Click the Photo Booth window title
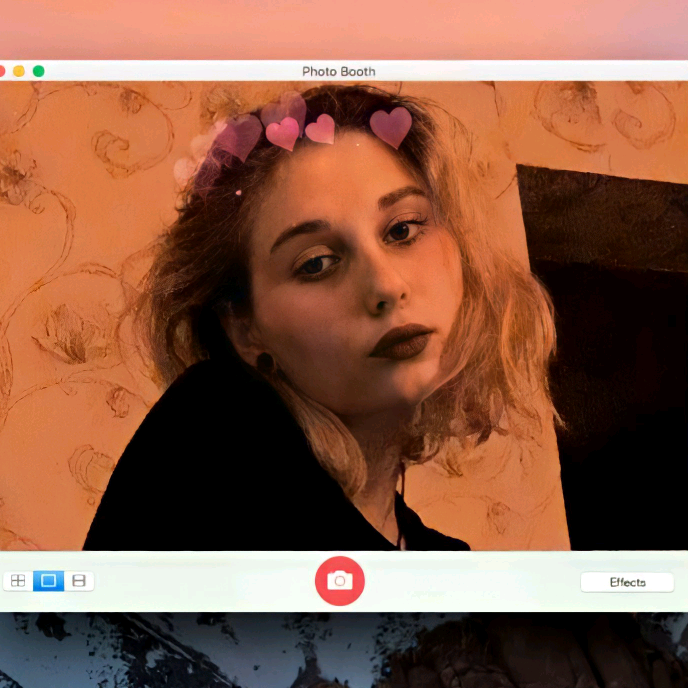Viewport: 688px width, 688px height. coord(339,71)
